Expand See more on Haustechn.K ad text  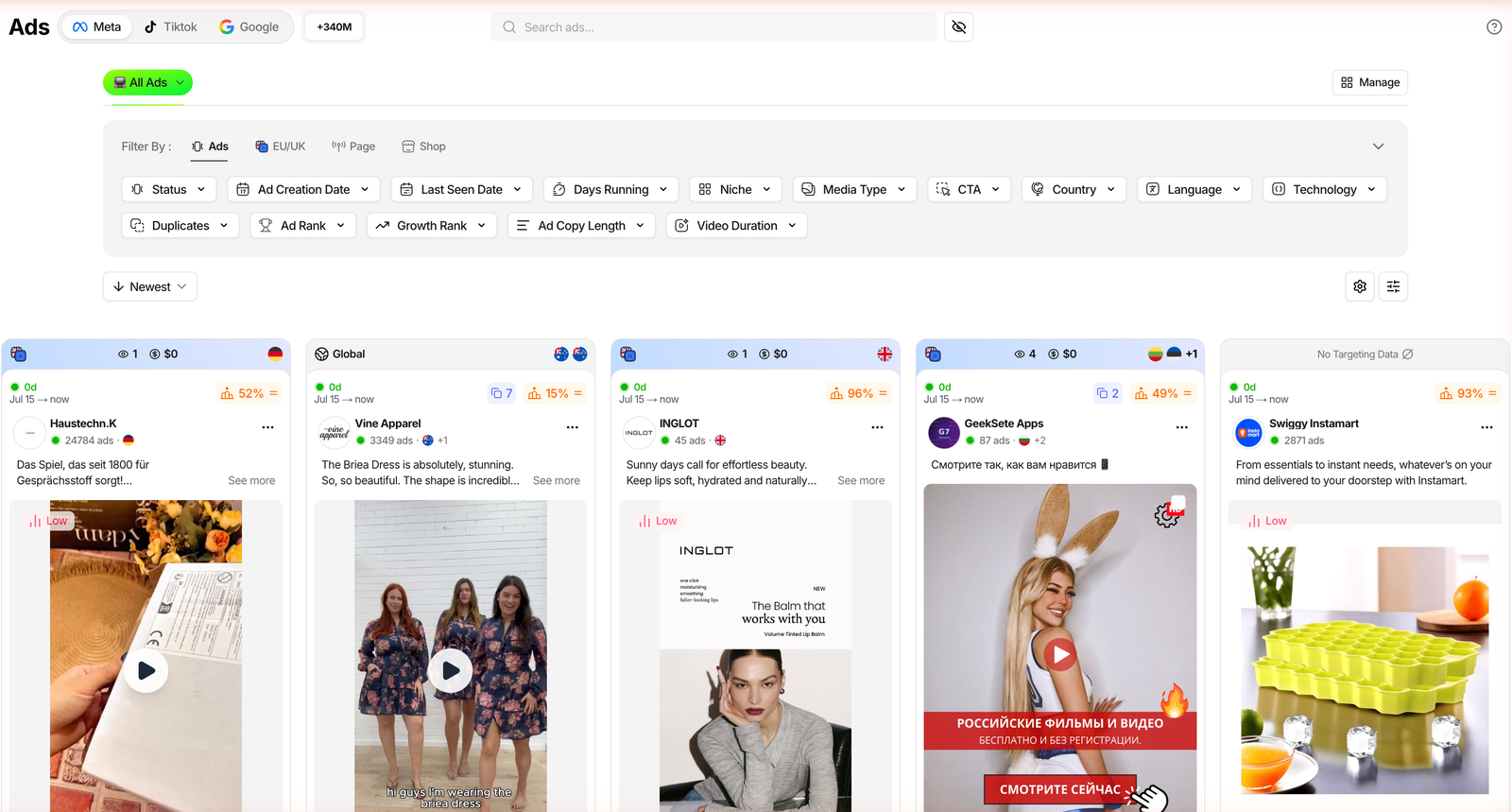(x=251, y=480)
